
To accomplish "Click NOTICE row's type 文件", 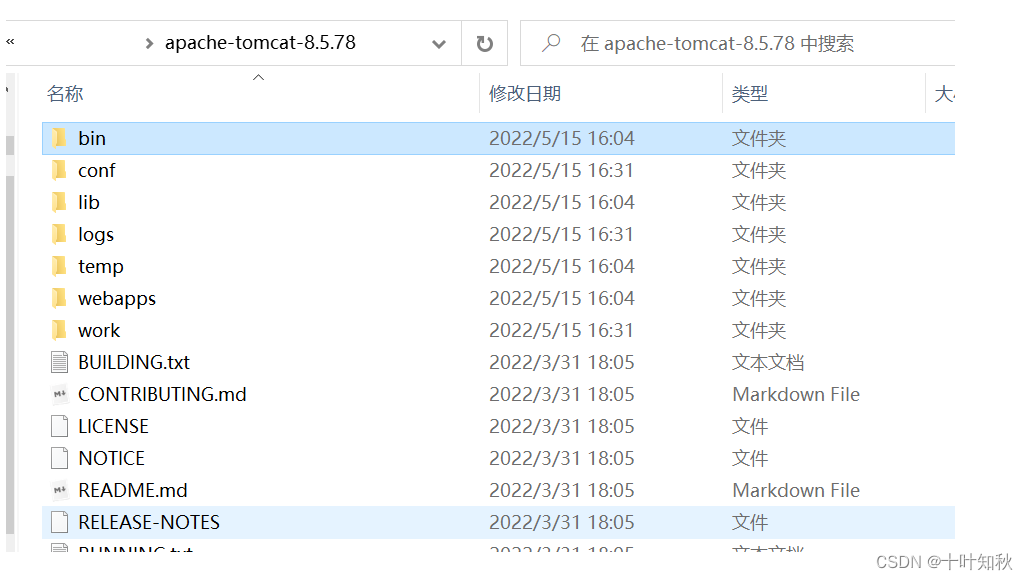I will pyautogui.click(x=749, y=458).
